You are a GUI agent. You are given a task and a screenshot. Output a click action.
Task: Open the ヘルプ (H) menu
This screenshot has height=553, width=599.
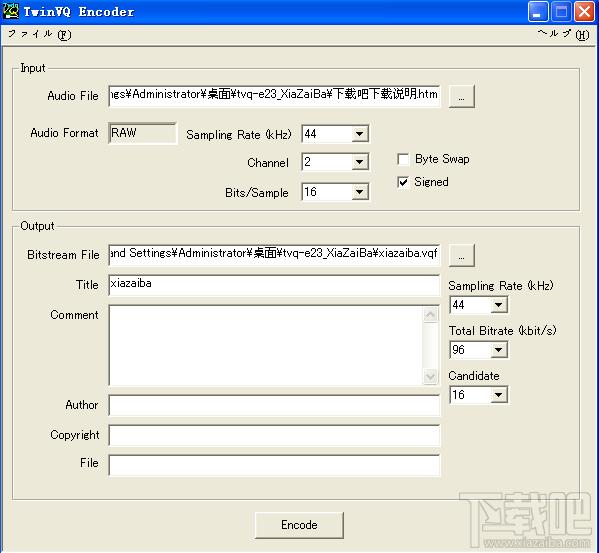click(x=563, y=35)
